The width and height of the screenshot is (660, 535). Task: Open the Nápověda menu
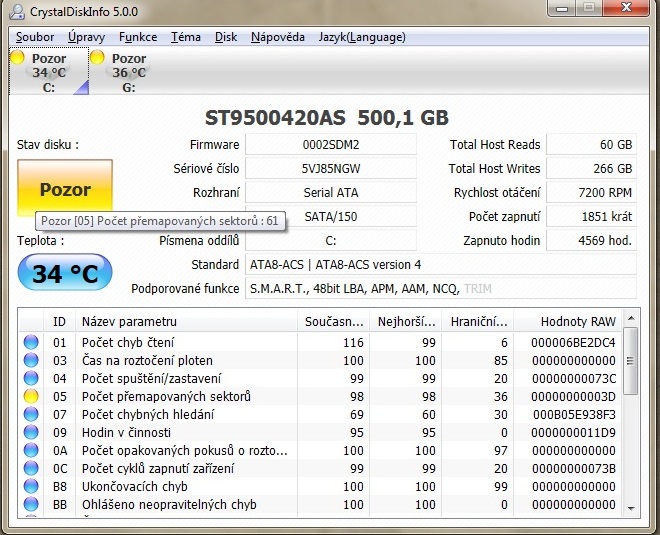click(278, 37)
